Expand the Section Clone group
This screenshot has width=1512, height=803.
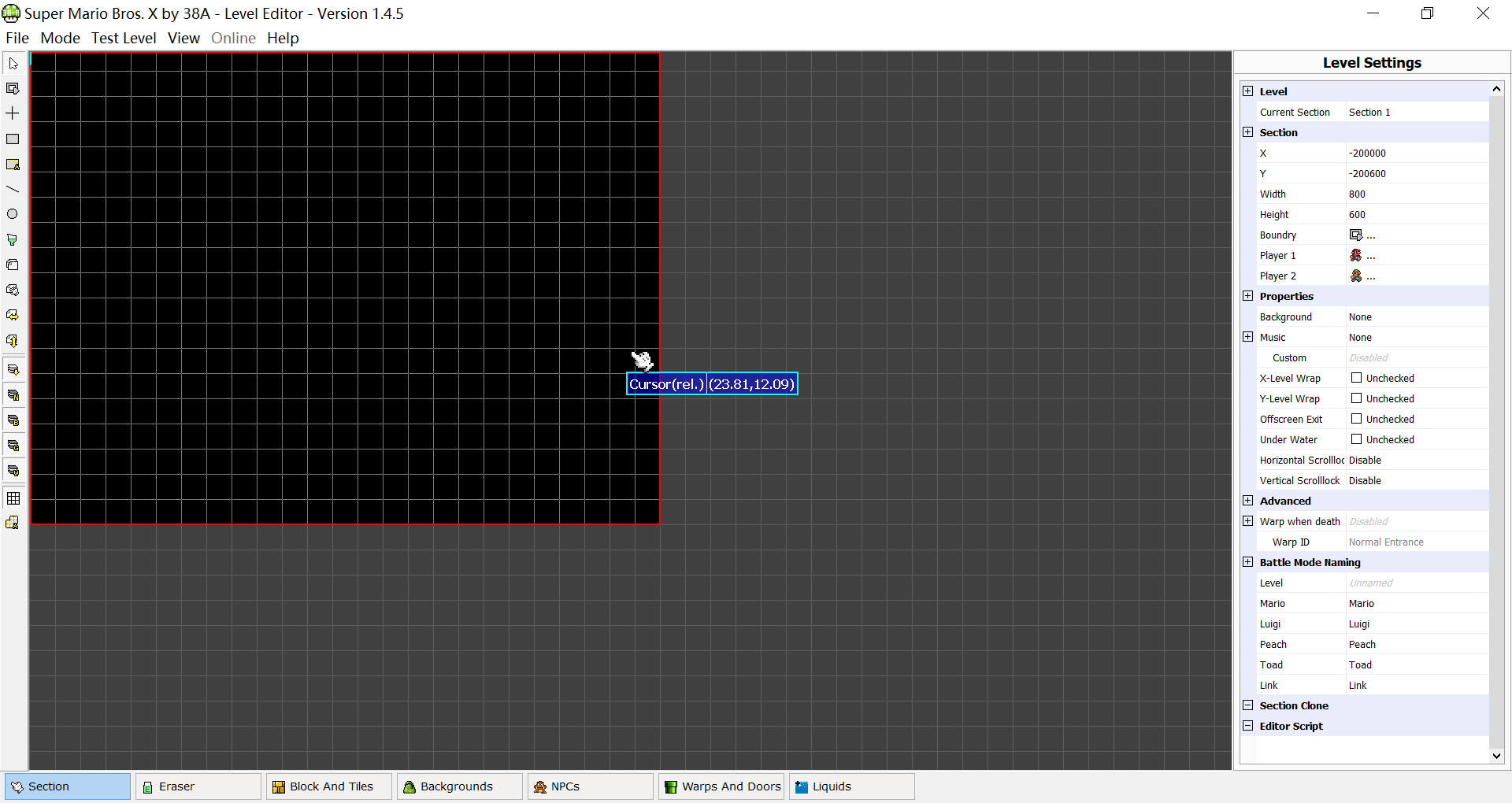pos(1248,705)
